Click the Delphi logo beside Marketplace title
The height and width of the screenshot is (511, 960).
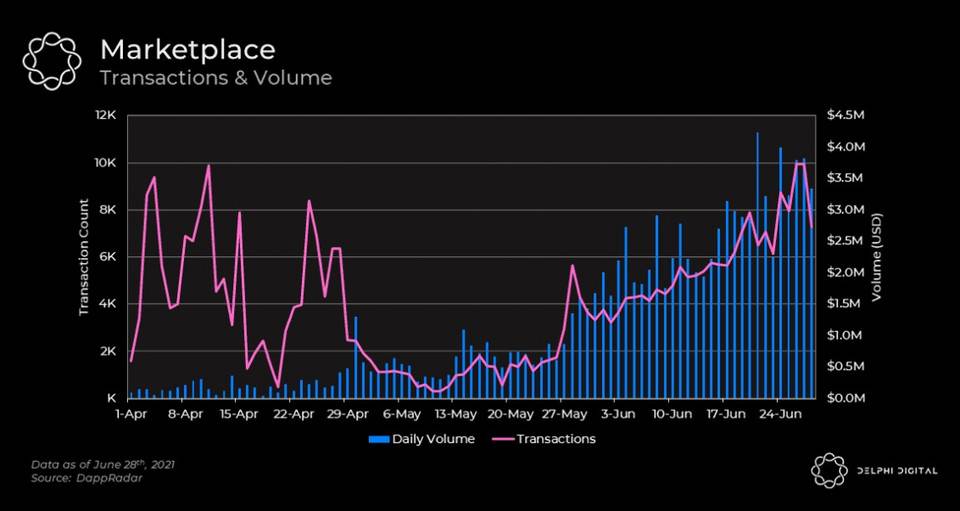[52, 61]
